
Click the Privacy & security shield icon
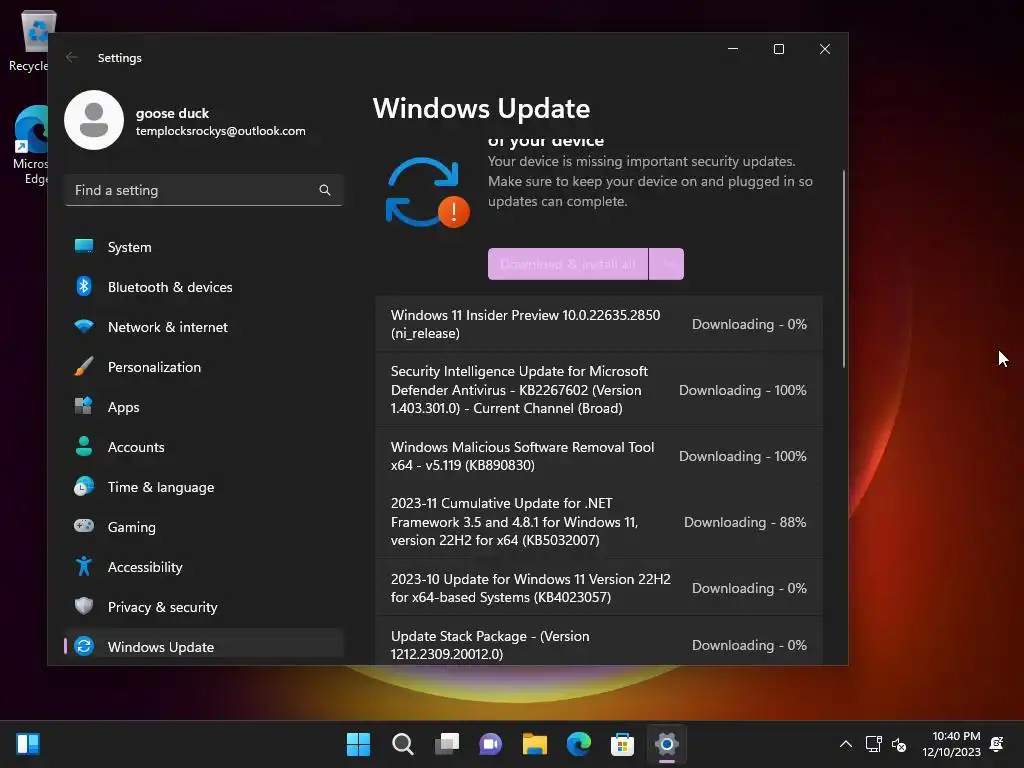tap(84, 606)
